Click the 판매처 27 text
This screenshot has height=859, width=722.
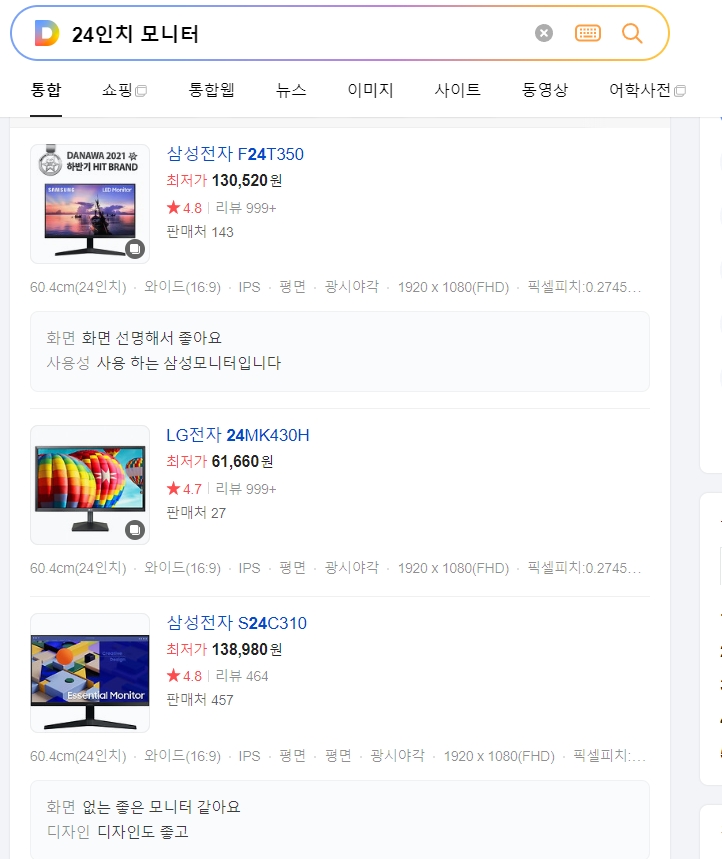[x=196, y=513]
